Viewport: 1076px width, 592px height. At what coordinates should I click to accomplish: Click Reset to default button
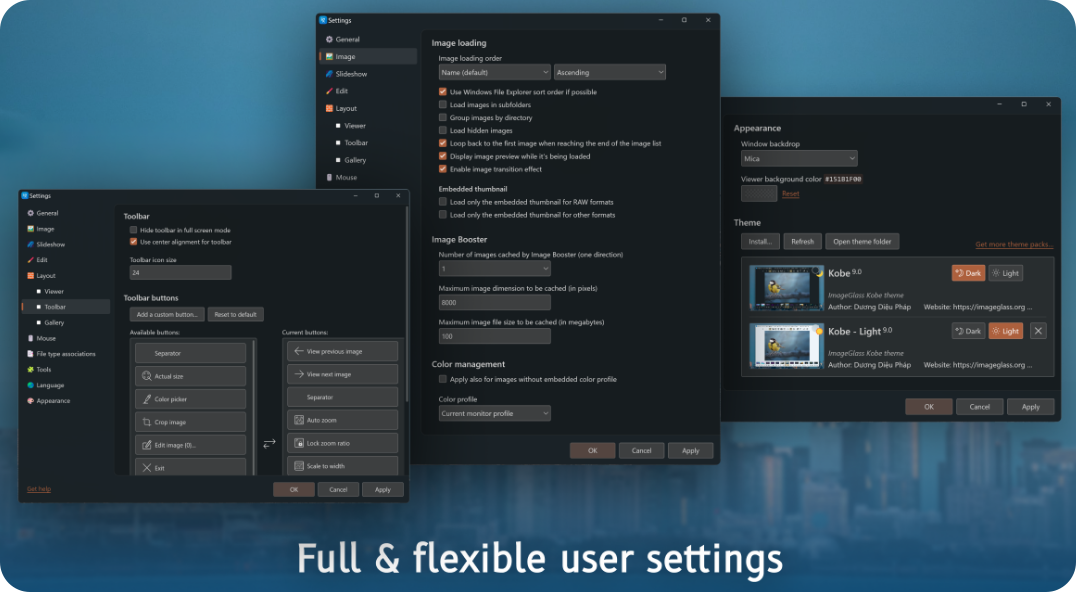(235, 314)
